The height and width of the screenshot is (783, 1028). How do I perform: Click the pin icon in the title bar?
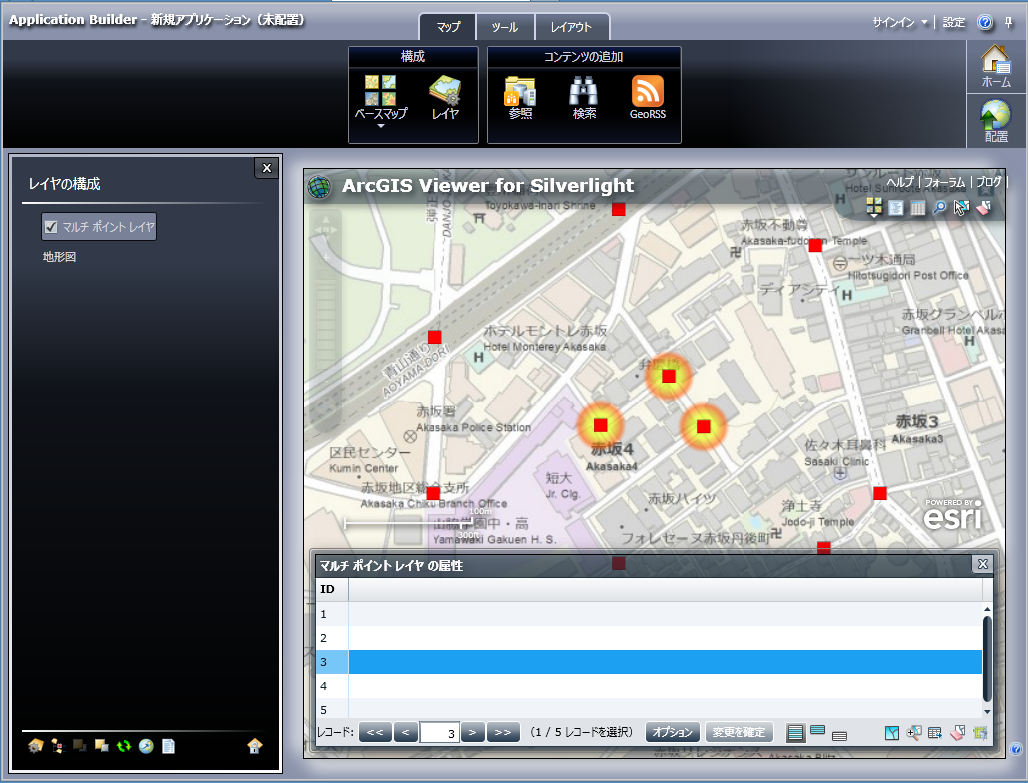(1009, 22)
